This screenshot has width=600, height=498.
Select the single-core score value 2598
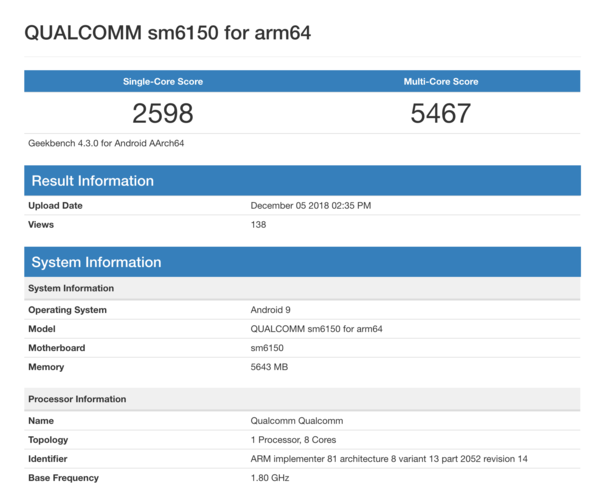[x=163, y=113]
